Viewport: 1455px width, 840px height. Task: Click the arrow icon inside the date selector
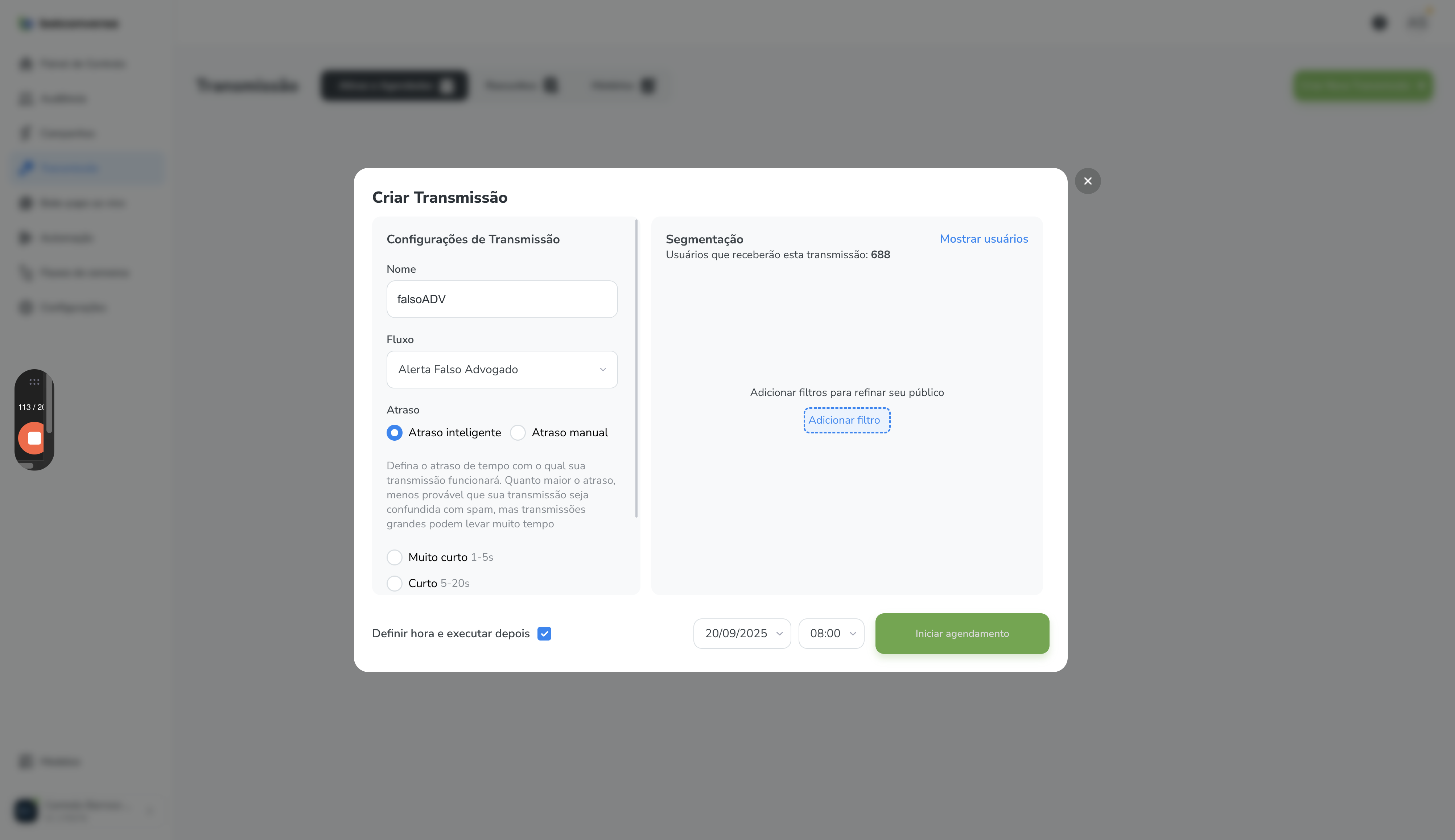[x=779, y=634]
